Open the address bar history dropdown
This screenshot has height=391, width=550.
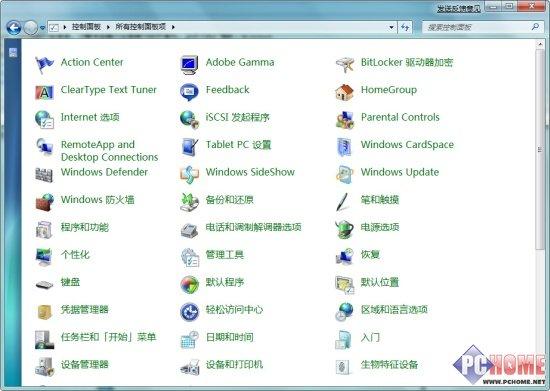(391, 27)
